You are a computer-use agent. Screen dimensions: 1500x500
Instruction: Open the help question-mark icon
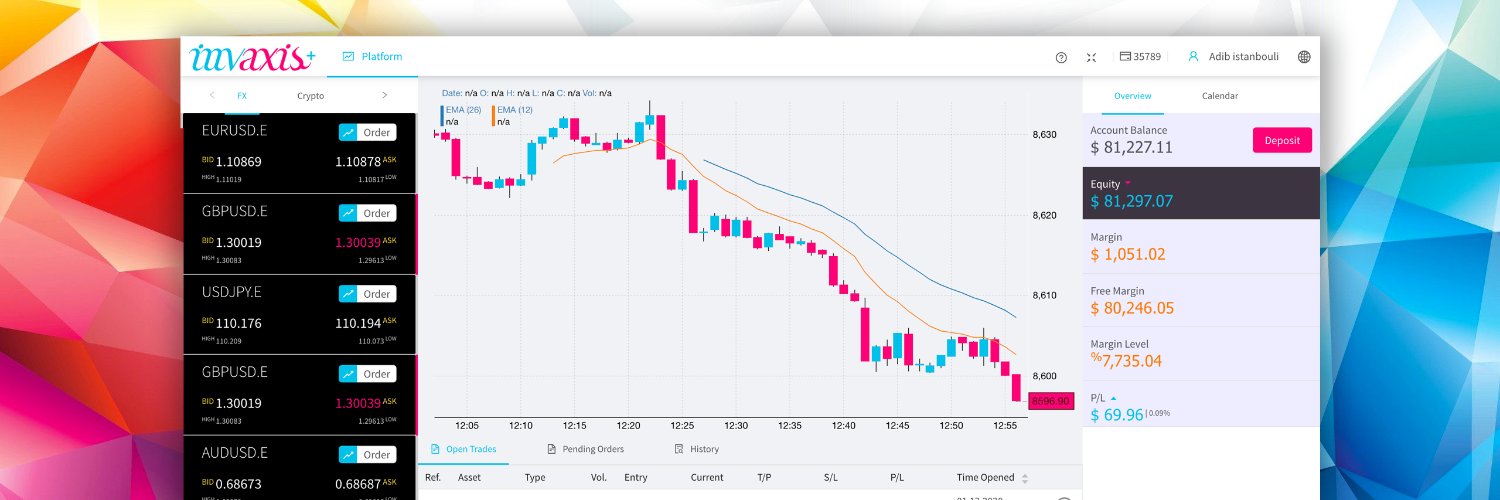(1061, 57)
